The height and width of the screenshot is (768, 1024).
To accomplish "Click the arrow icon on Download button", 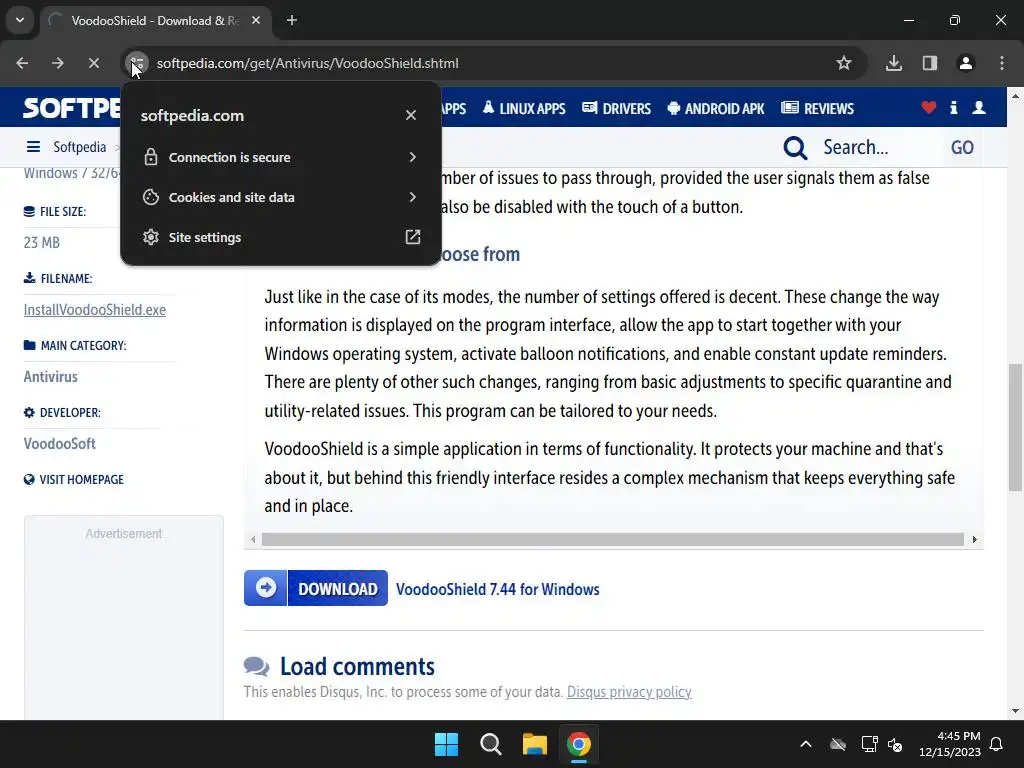I will pyautogui.click(x=266, y=588).
